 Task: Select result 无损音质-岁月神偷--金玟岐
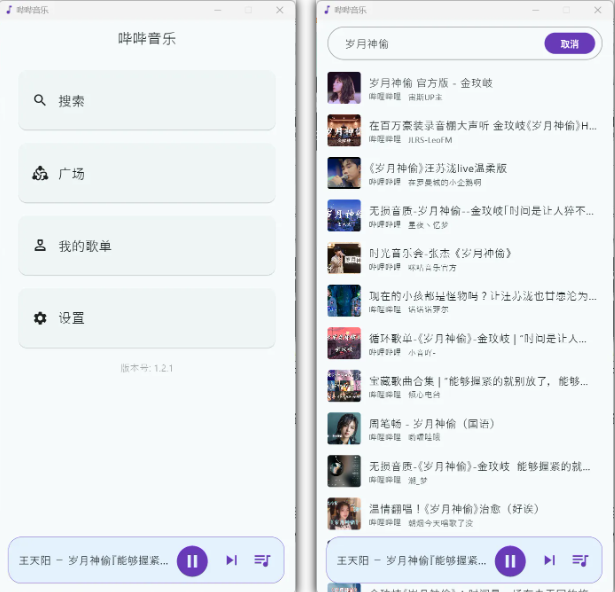[464, 215]
